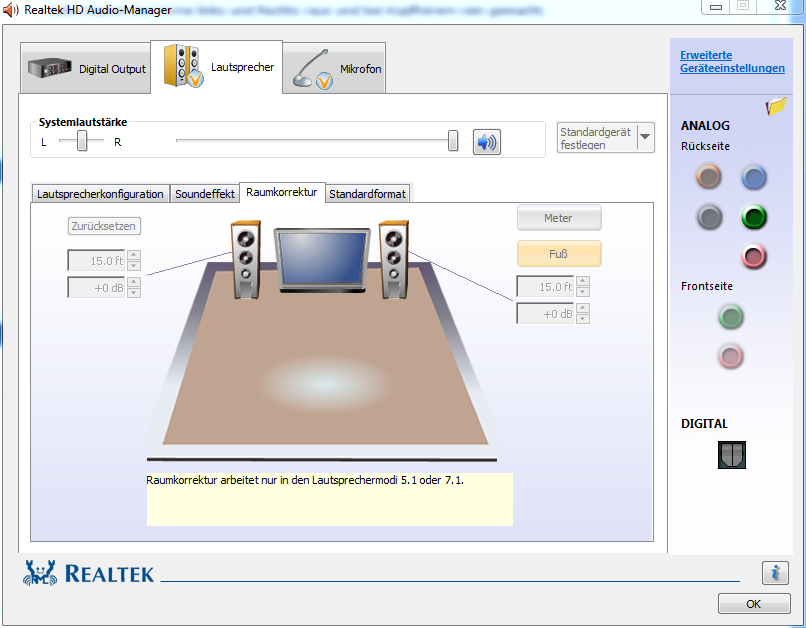Image resolution: width=806 pixels, height=628 pixels.
Task: Mute the system volume with speaker icon
Action: click(x=486, y=142)
